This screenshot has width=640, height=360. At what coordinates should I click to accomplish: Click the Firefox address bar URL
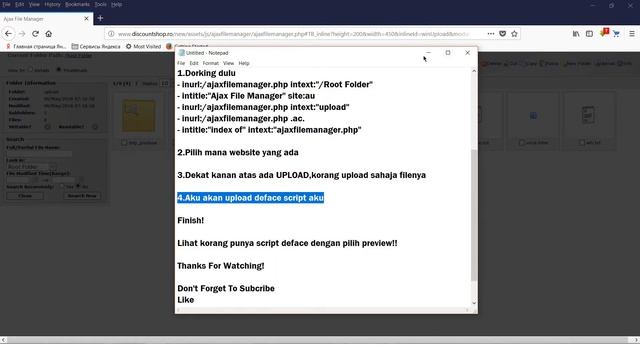[x=294, y=34]
